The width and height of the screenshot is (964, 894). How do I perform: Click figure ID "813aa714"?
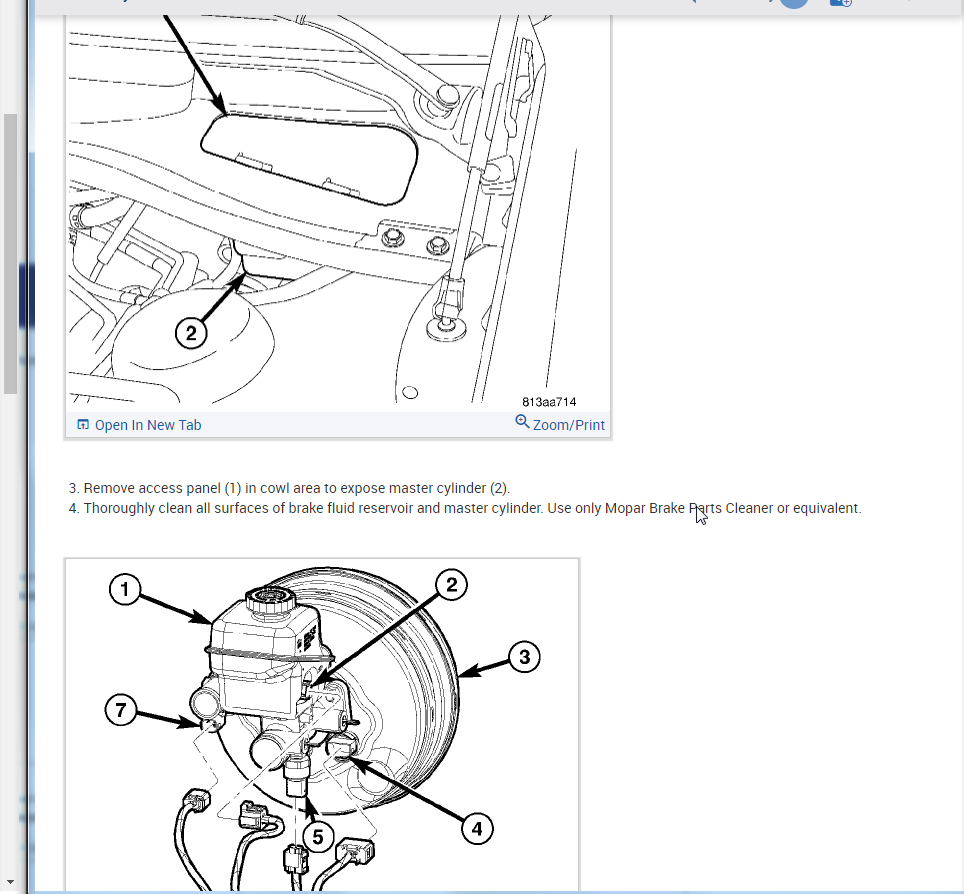point(549,402)
